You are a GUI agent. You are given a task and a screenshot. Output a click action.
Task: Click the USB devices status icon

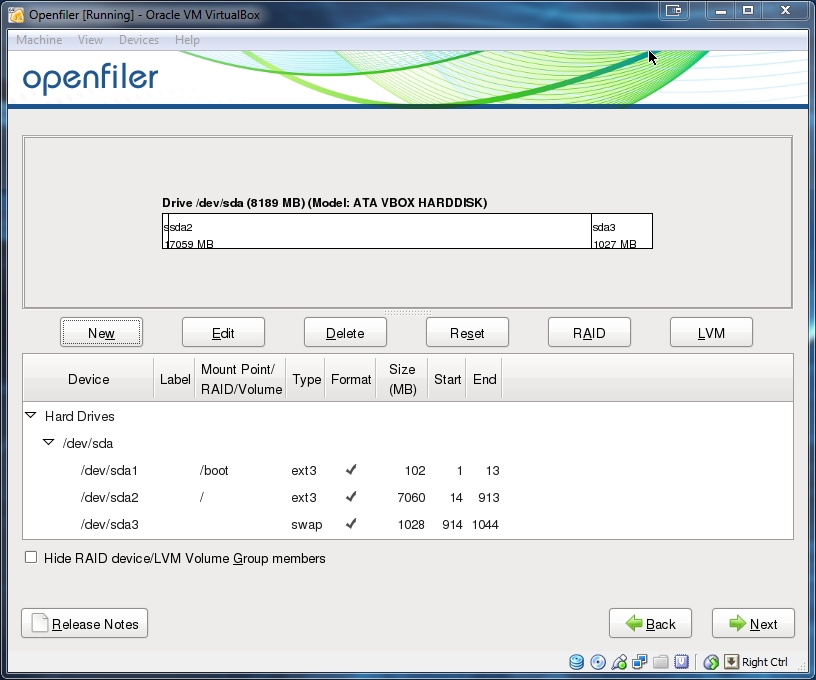click(x=619, y=662)
